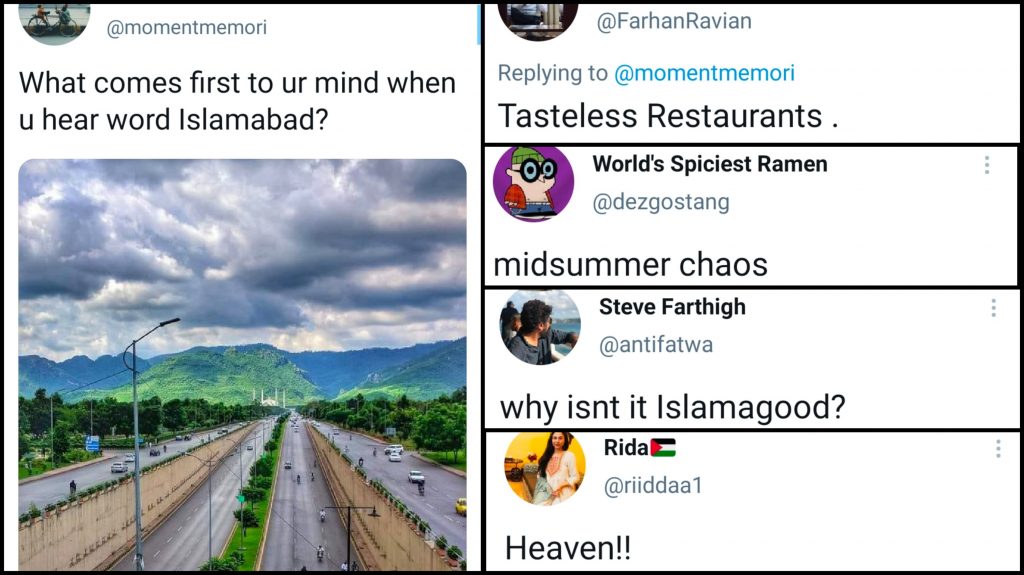Click the original tweet handle @momentmemori
Viewport: 1024px width, 575px height.
(x=187, y=27)
